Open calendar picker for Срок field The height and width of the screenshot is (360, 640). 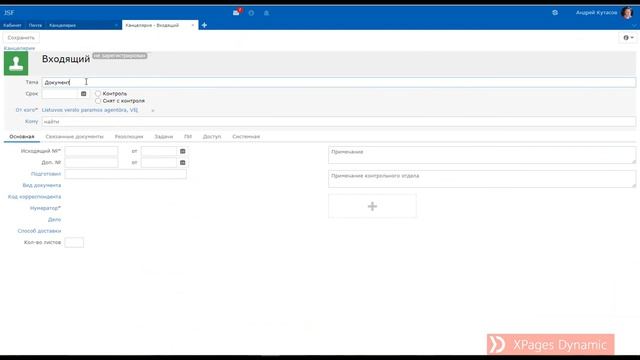click(84, 94)
